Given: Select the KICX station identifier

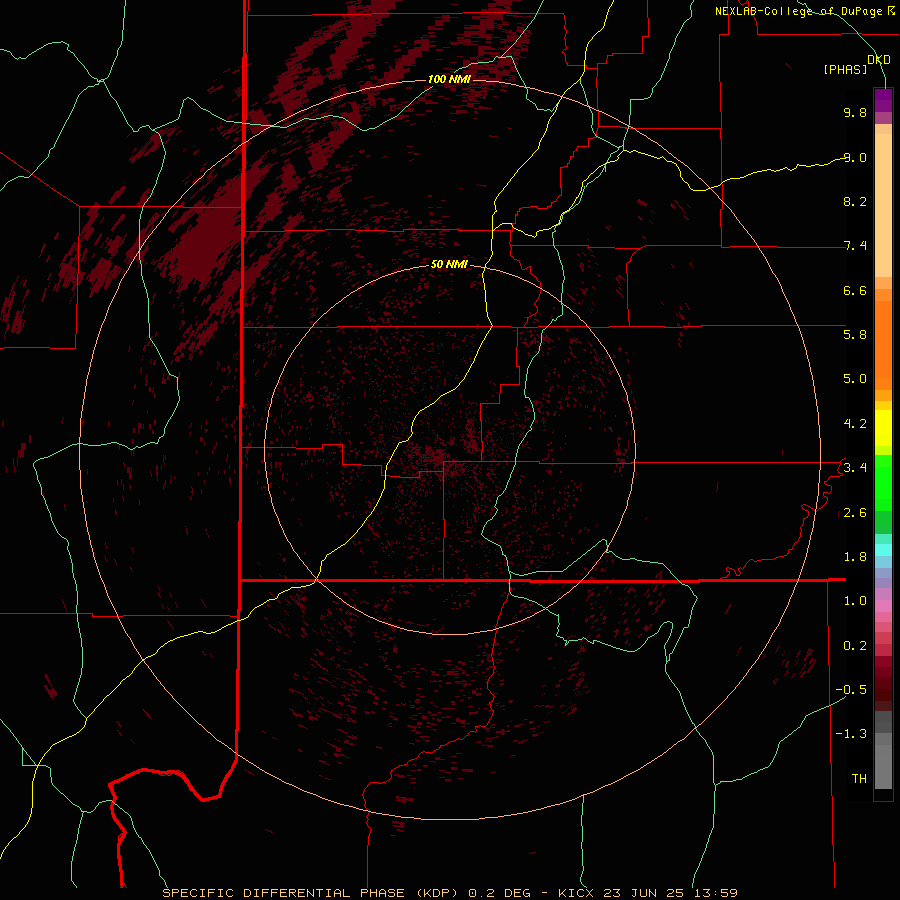Looking at the screenshot, I should pyautogui.click(x=578, y=893).
